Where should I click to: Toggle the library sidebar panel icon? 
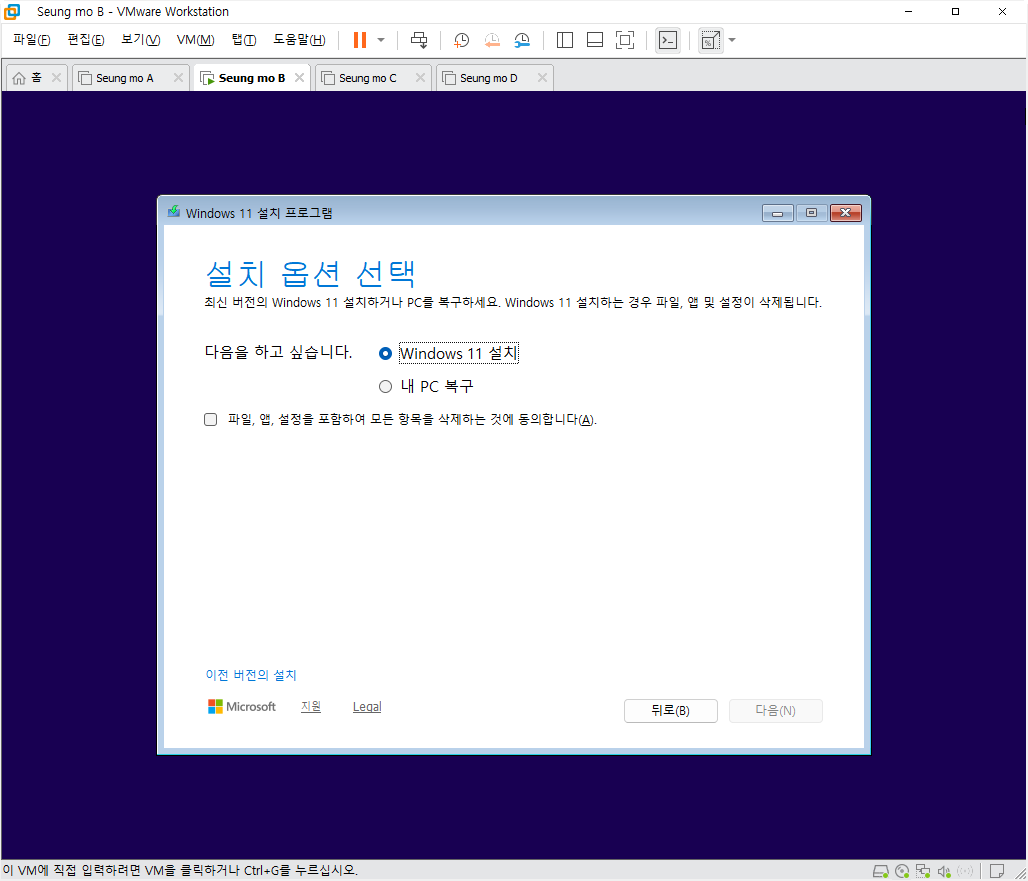564,40
